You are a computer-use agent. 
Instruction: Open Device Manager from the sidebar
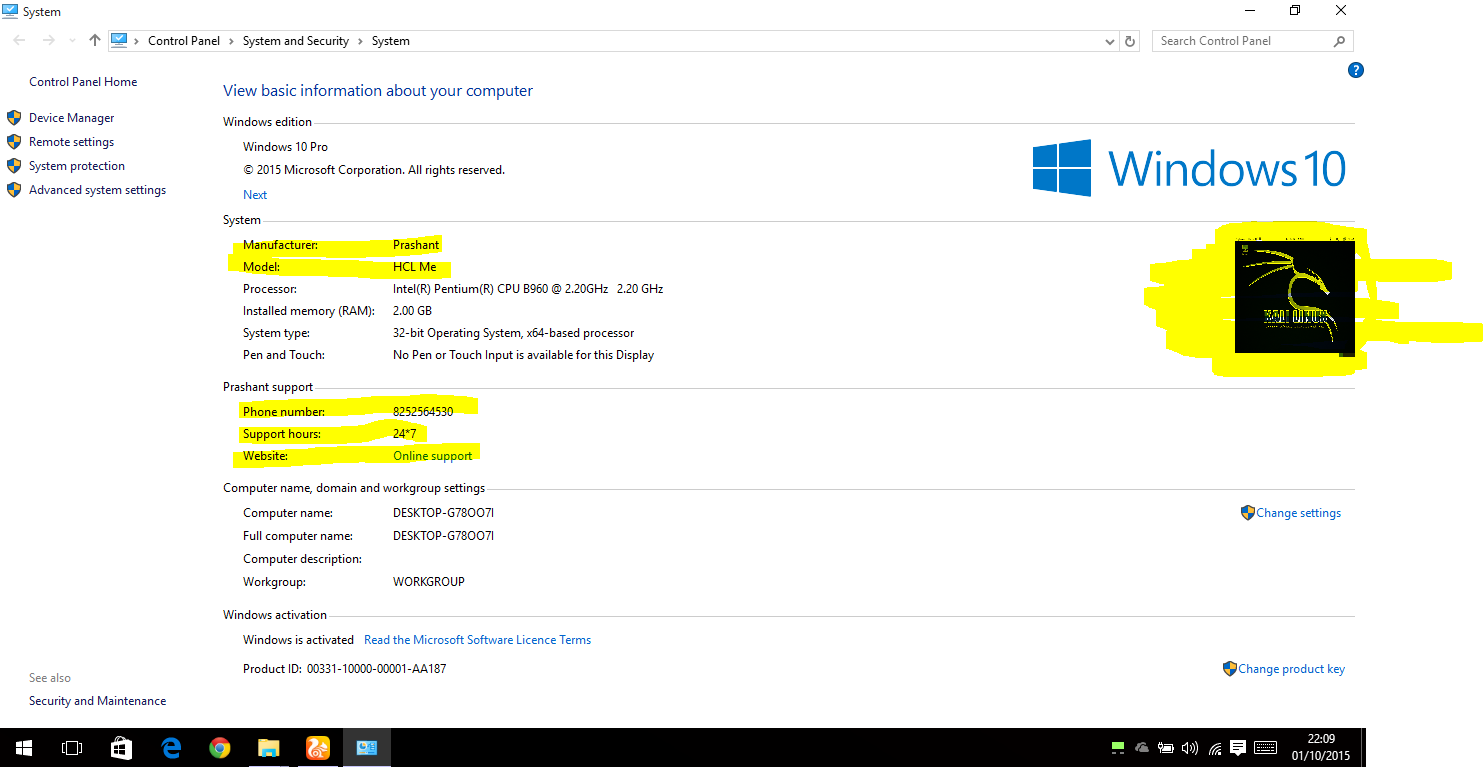71,118
